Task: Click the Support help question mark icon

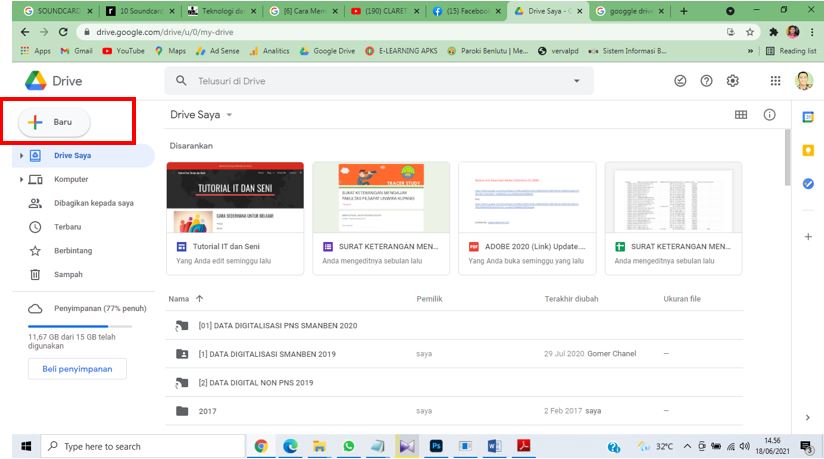Action: 707,81
